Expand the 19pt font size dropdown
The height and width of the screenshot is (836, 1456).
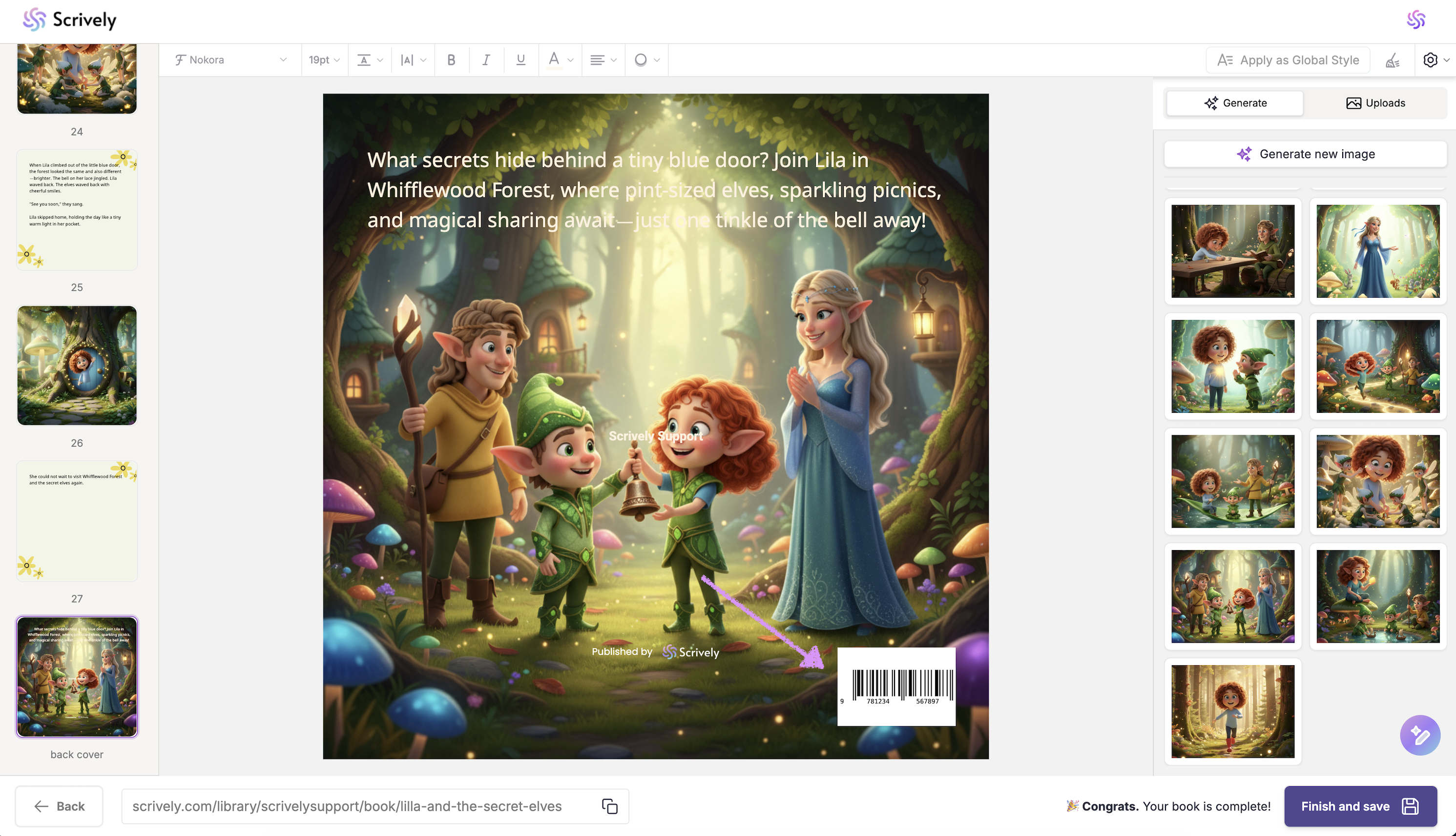(x=324, y=60)
